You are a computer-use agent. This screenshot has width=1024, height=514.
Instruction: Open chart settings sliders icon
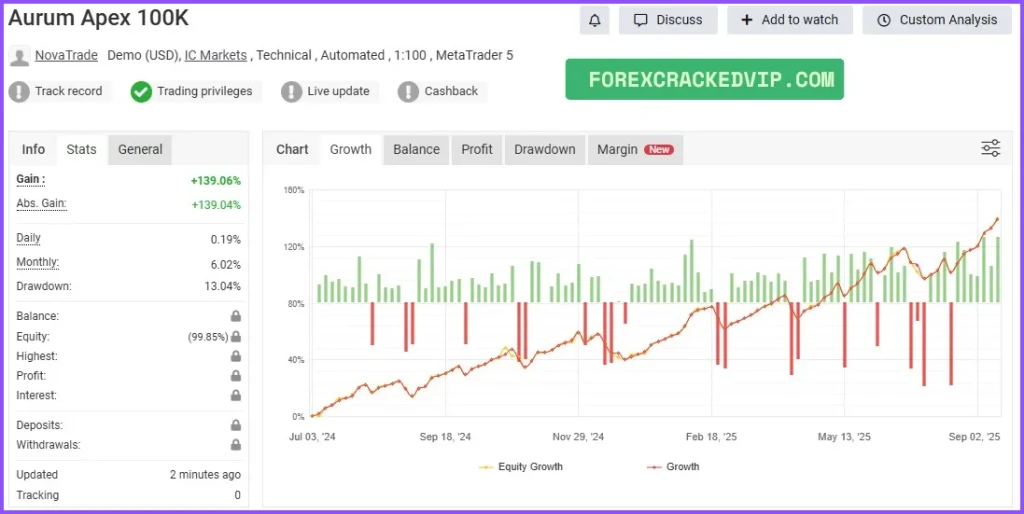(990, 149)
